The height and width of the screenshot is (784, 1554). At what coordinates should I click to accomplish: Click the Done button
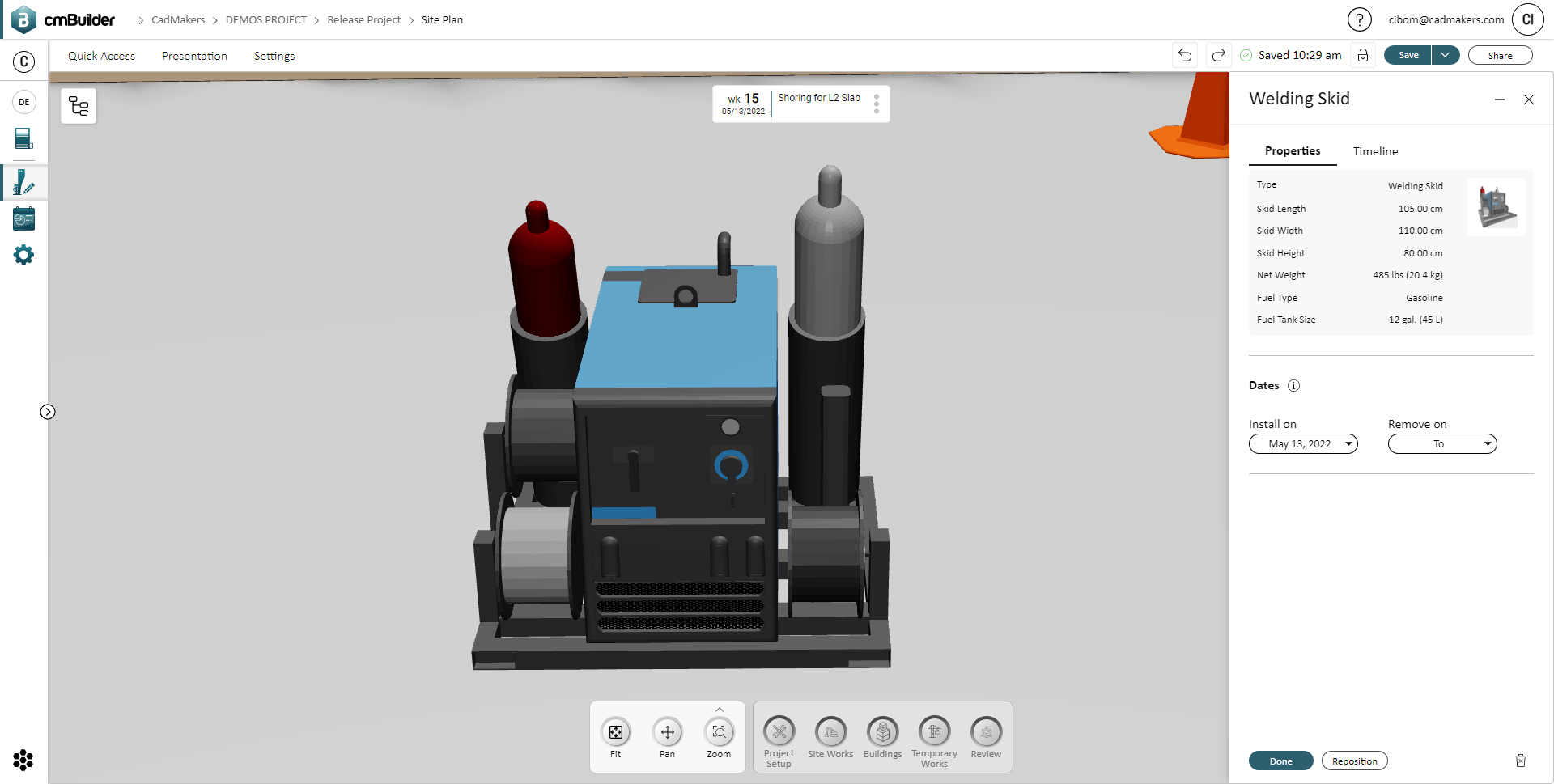point(1280,761)
